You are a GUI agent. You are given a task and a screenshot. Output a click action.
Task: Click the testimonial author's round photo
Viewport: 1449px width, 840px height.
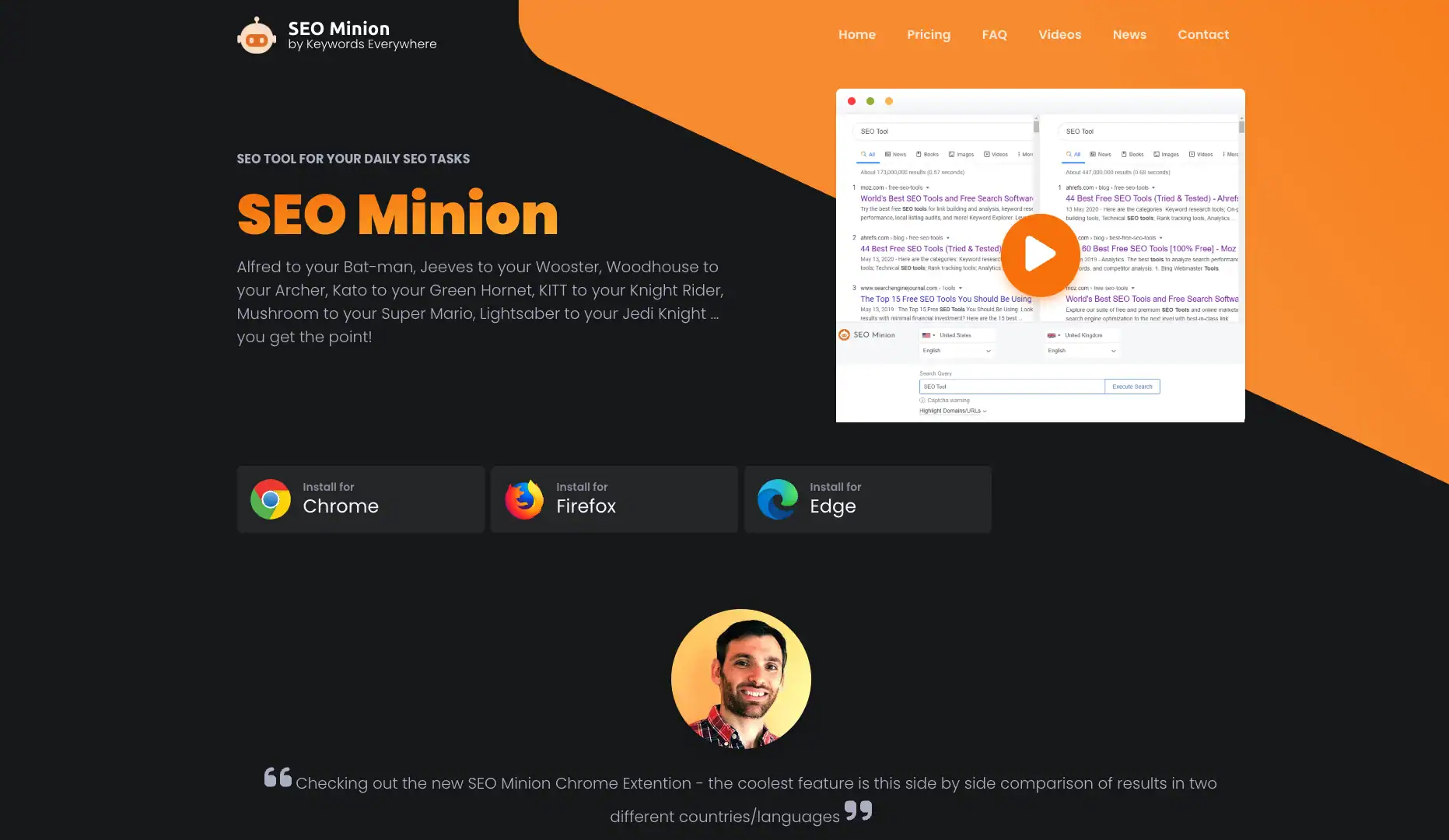(740, 679)
